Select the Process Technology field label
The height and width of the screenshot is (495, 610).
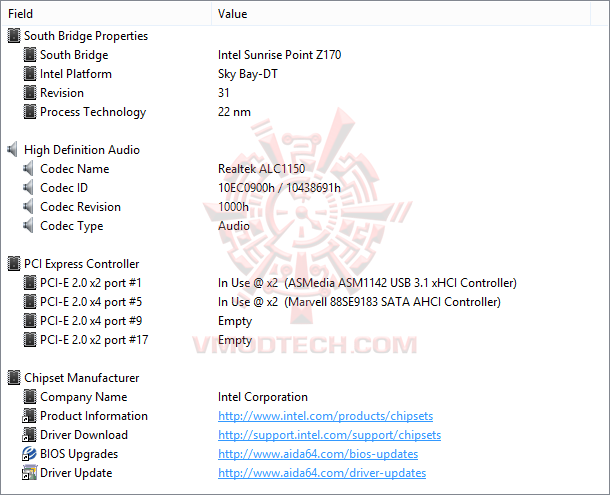click(x=93, y=112)
